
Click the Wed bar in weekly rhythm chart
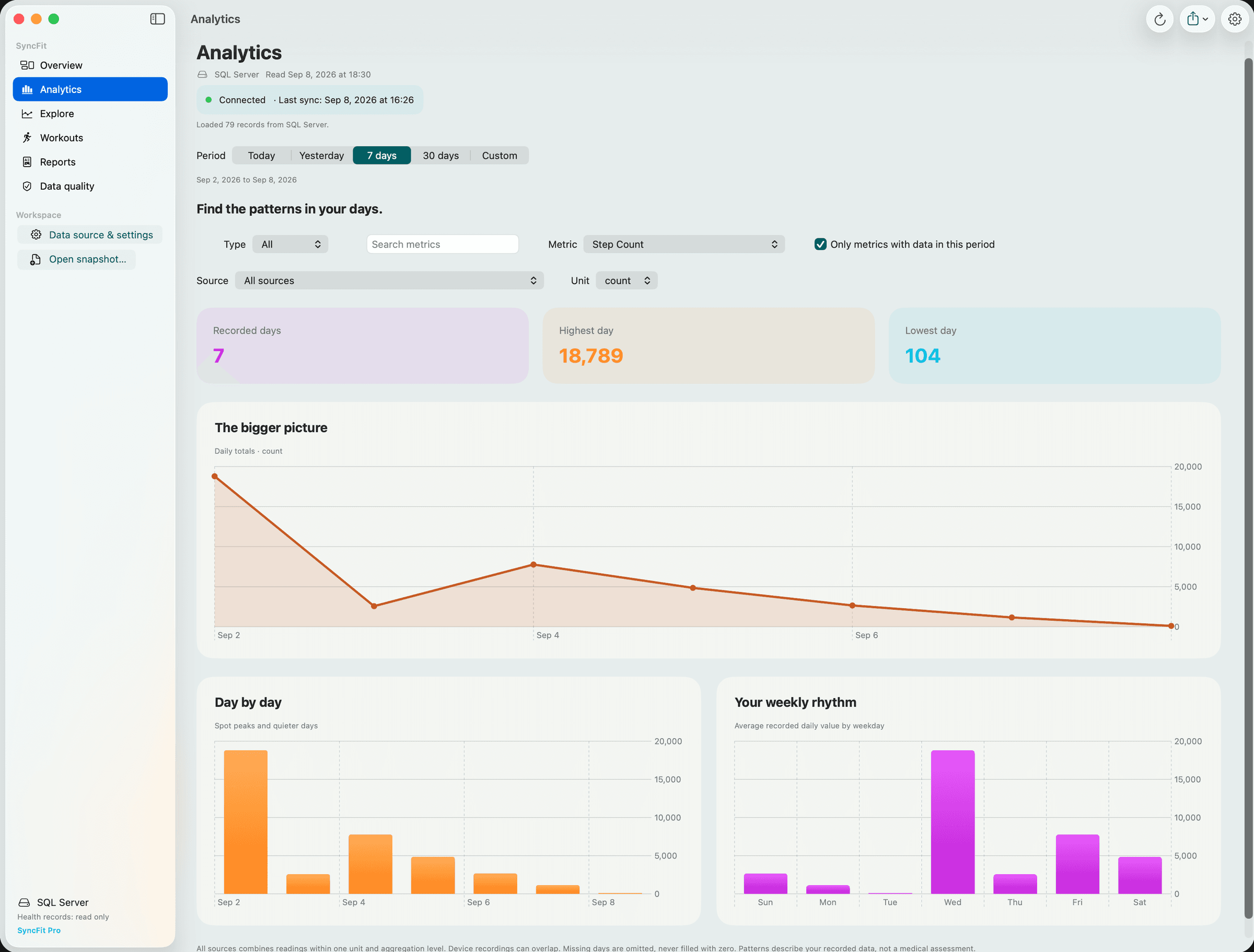953,822
